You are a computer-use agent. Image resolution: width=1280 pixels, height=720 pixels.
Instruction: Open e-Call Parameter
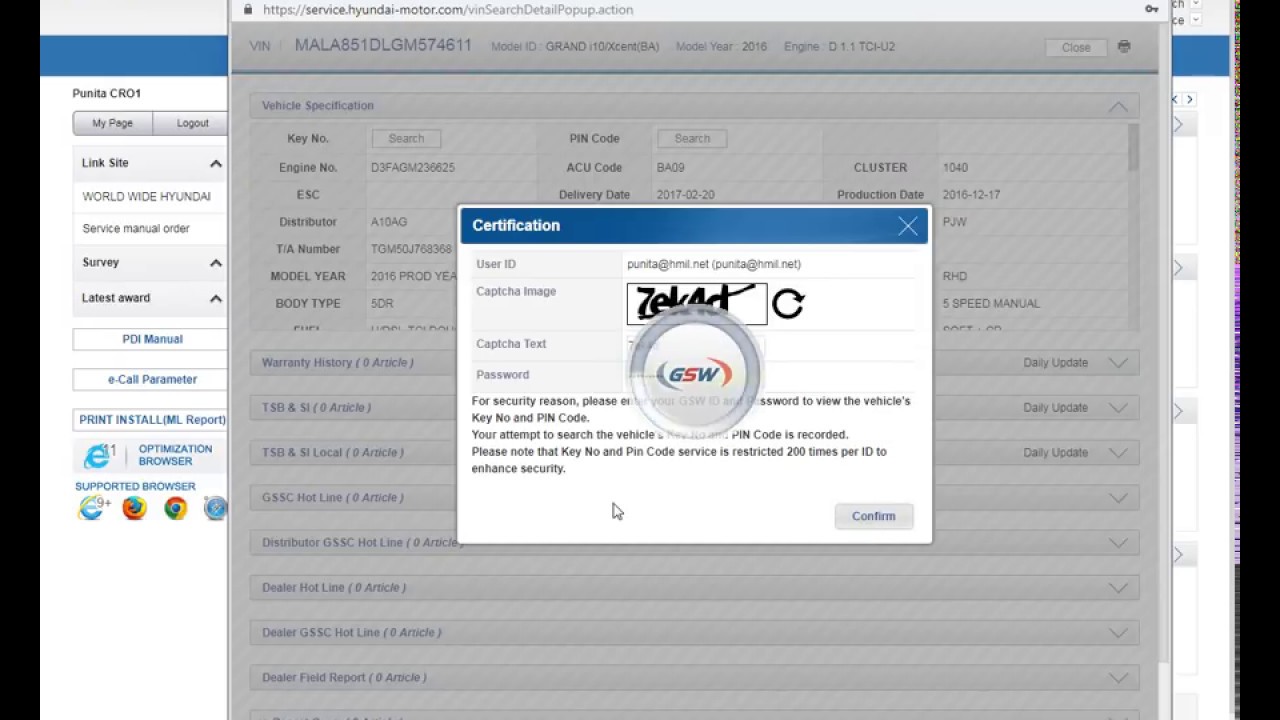click(x=152, y=379)
